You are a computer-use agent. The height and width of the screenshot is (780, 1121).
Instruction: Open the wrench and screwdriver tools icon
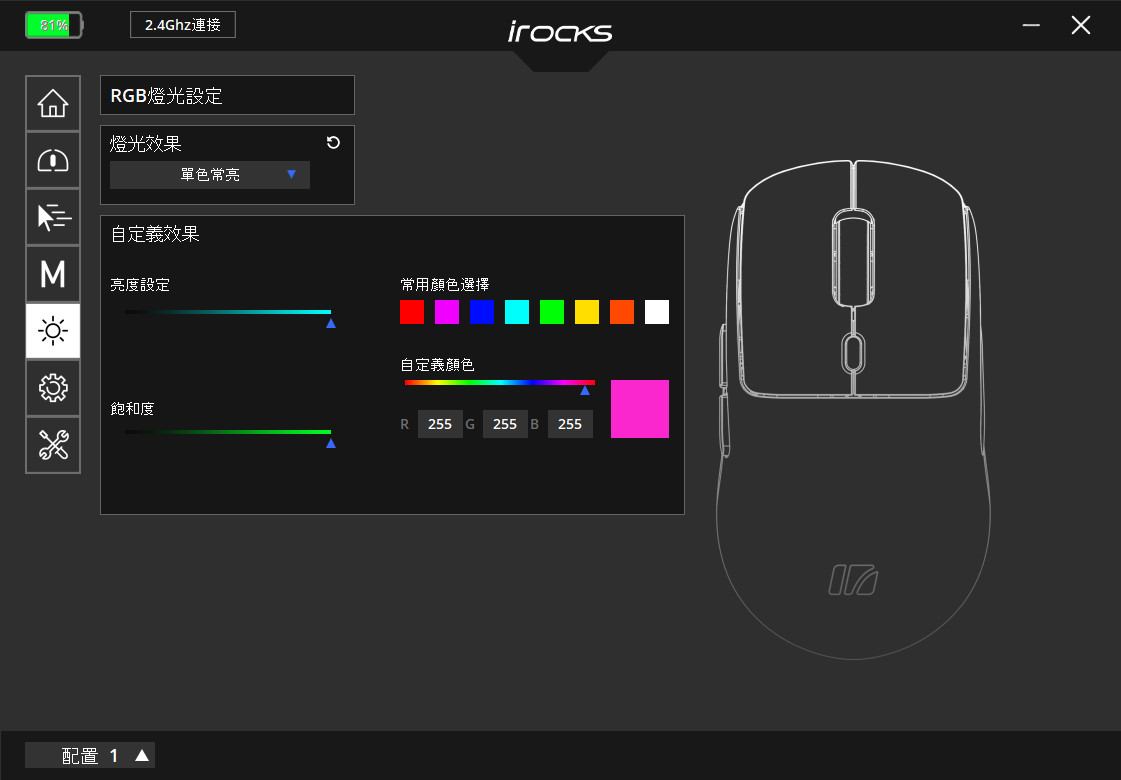point(53,445)
